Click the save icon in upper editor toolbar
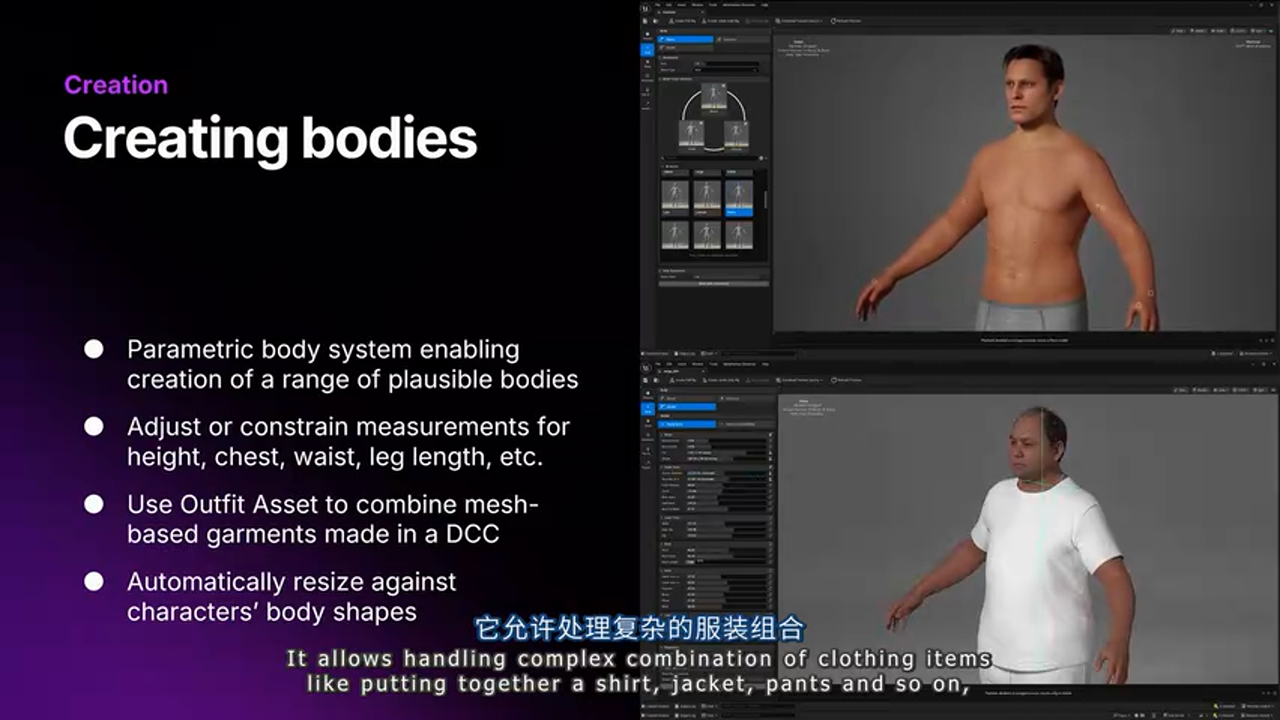This screenshot has height=720, width=1280. pyautogui.click(x=647, y=20)
